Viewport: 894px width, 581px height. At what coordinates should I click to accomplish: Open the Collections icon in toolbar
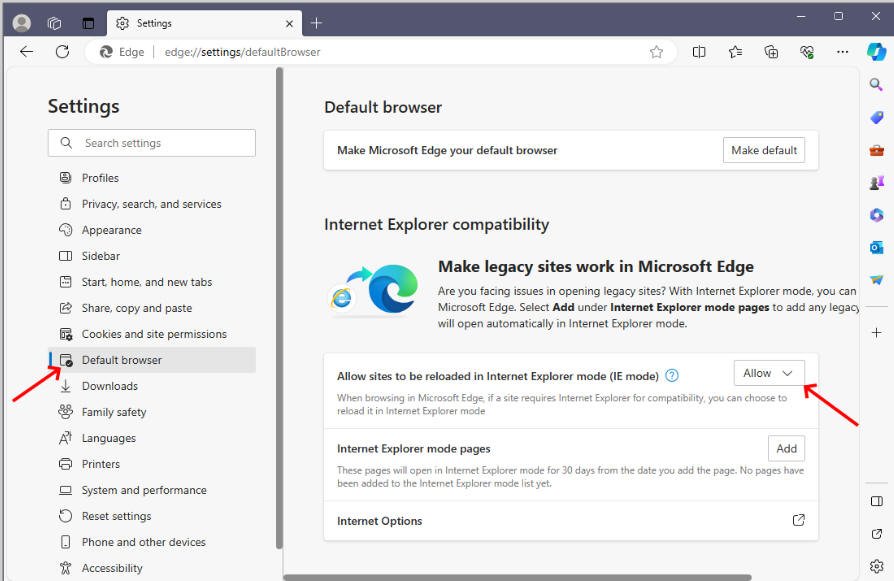coord(771,52)
